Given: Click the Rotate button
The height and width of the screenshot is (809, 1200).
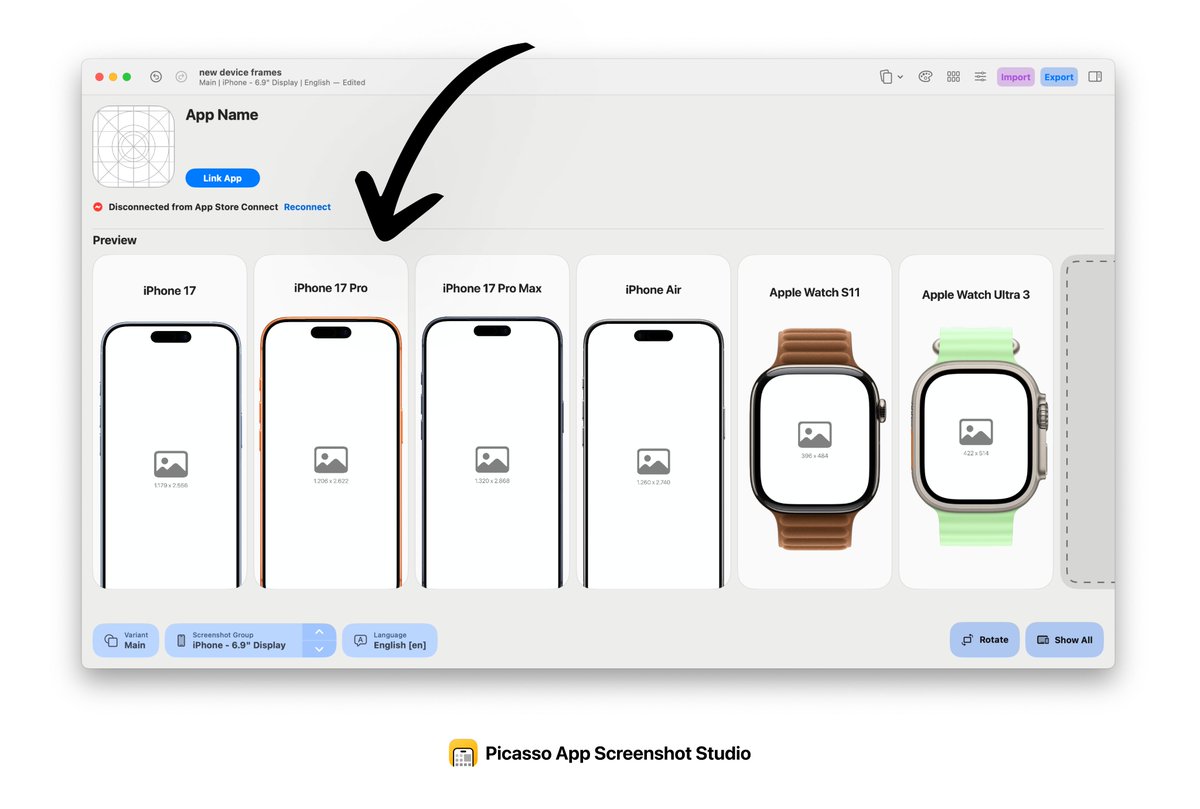Looking at the screenshot, I should pos(985,640).
